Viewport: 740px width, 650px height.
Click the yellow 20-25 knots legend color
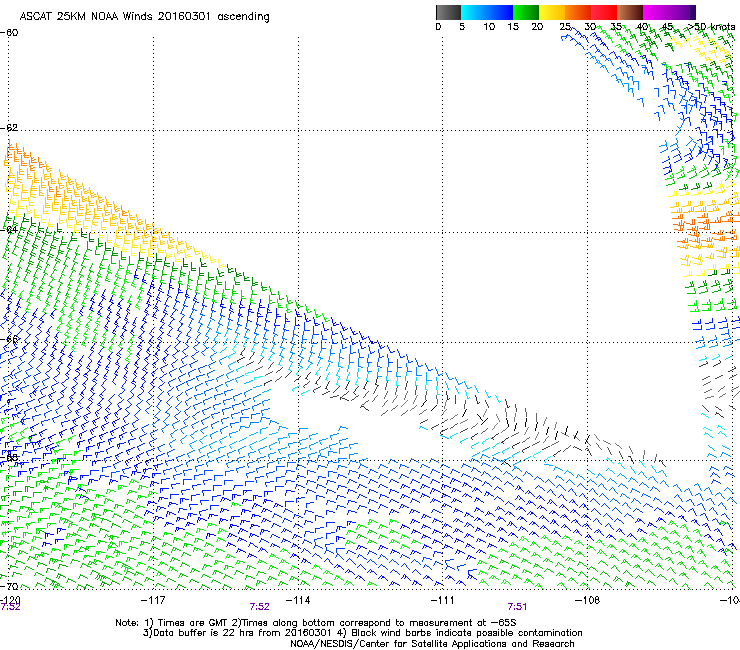click(552, 12)
